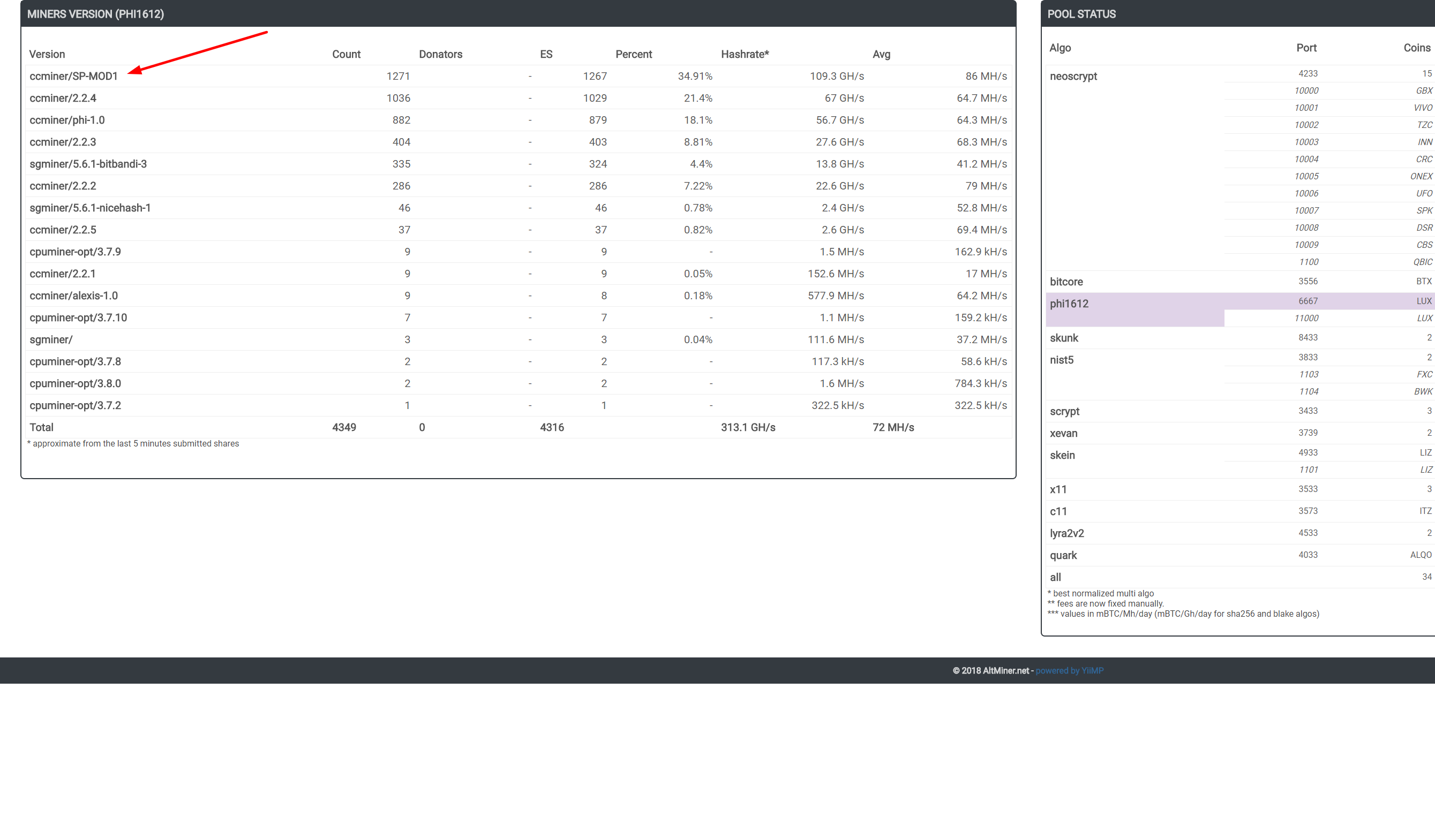
Task: Click the Pool Status panel title
Action: tap(1081, 14)
